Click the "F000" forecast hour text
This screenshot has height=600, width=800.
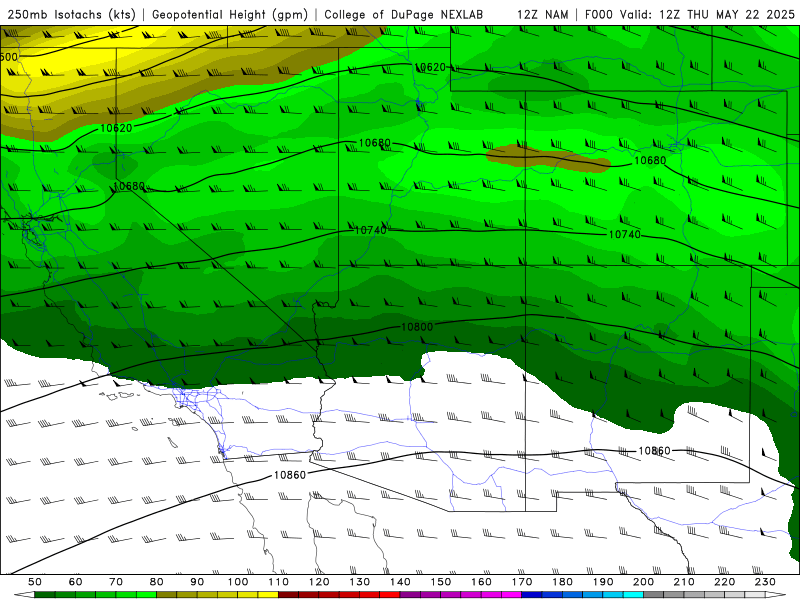tap(600, 14)
